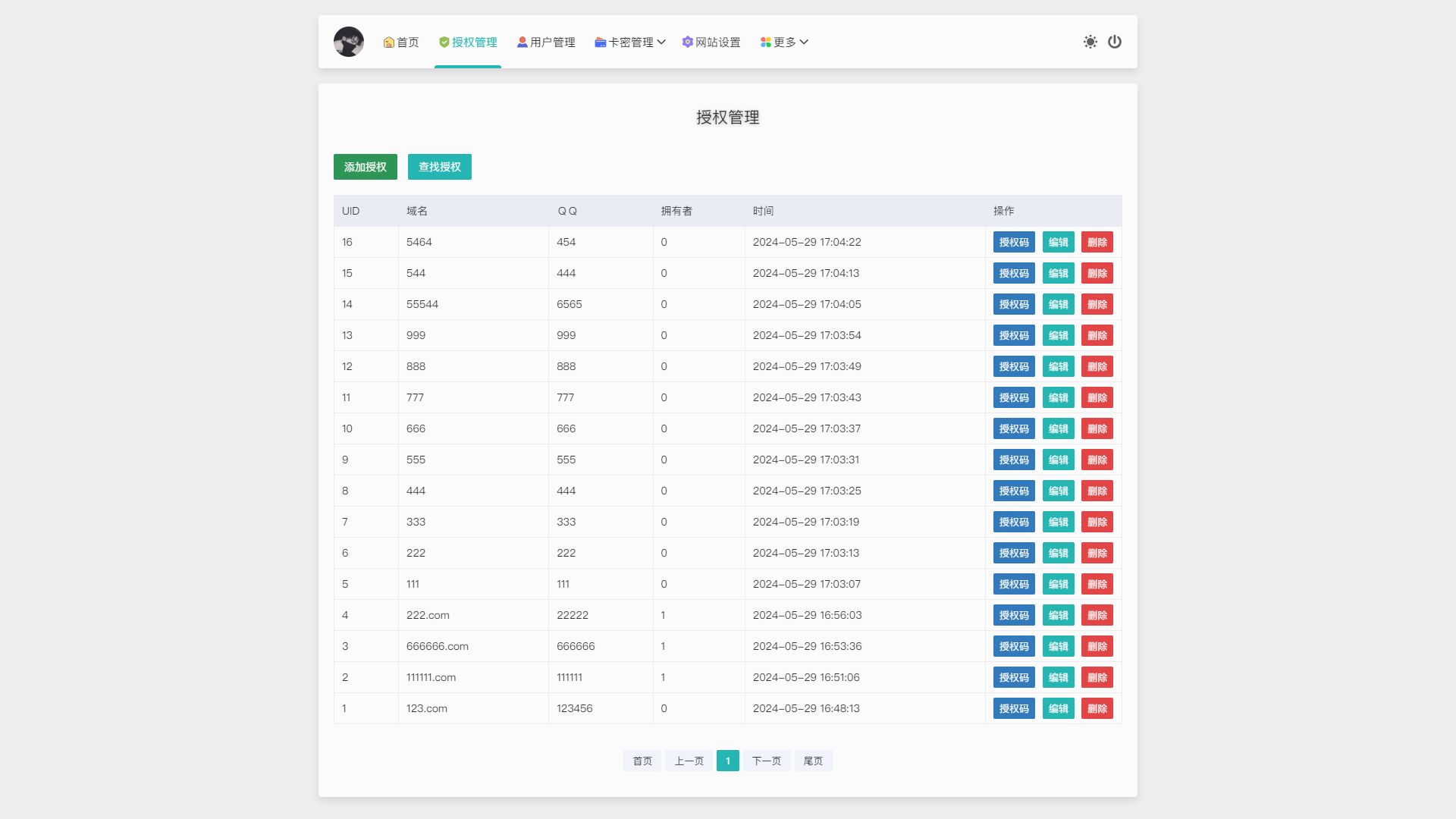Click the 查找授权 button
This screenshot has width=1456, height=819.
pos(439,167)
